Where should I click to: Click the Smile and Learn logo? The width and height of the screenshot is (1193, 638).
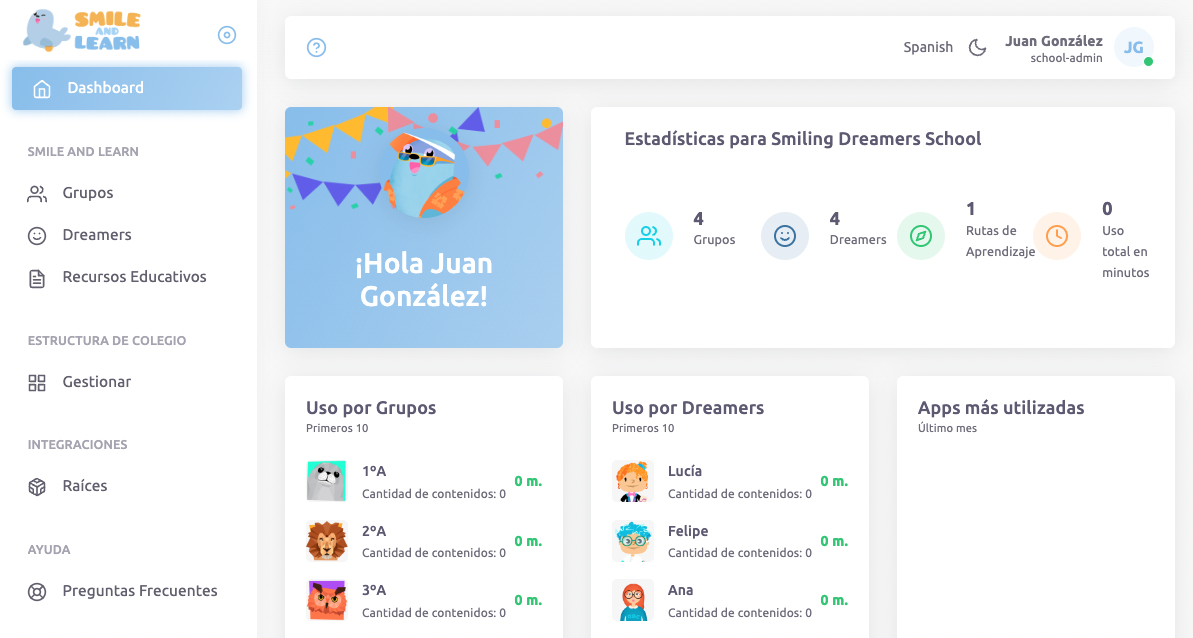coord(82,31)
